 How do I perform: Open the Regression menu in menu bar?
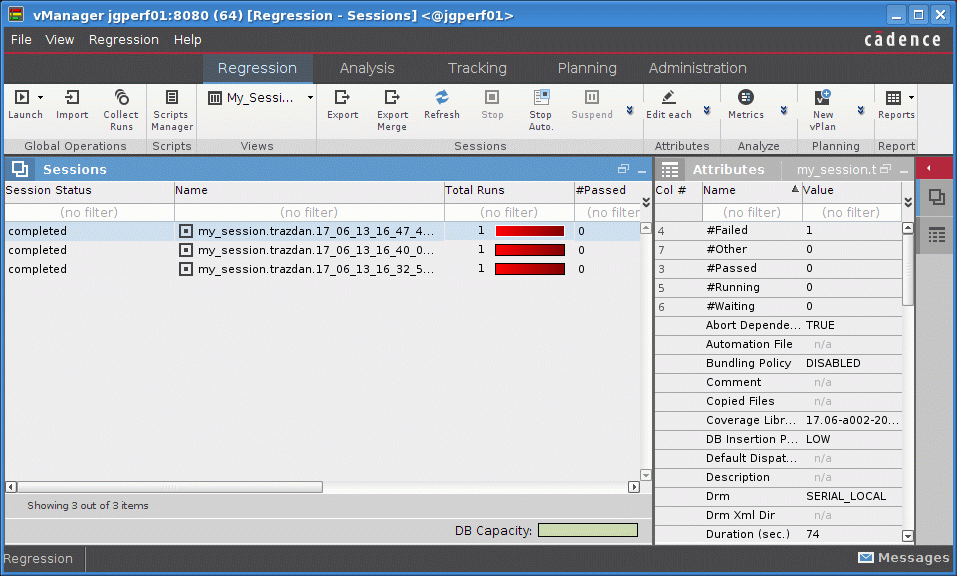coord(124,40)
